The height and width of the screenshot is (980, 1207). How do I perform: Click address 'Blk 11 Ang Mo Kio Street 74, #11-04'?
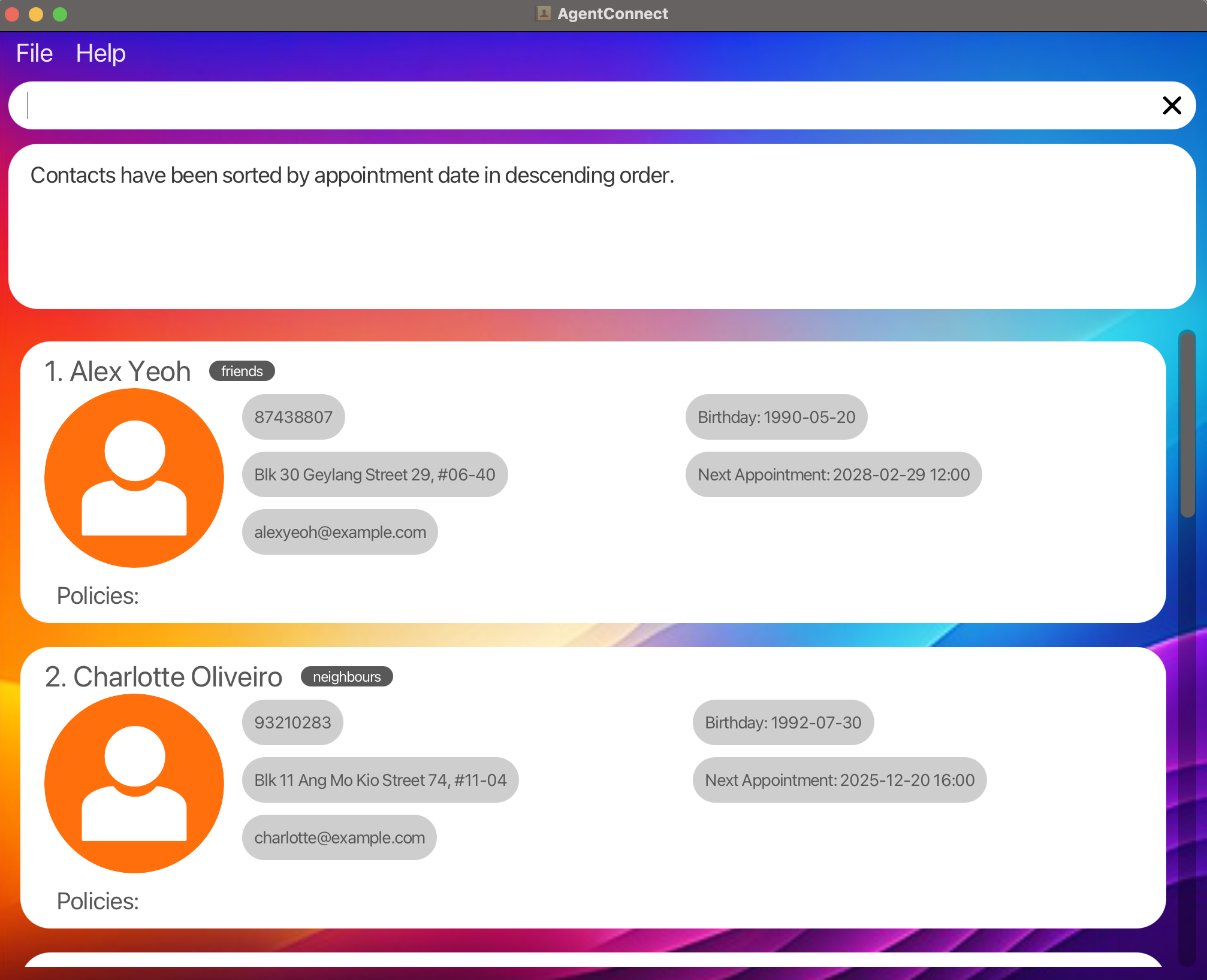(x=381, y=780)
